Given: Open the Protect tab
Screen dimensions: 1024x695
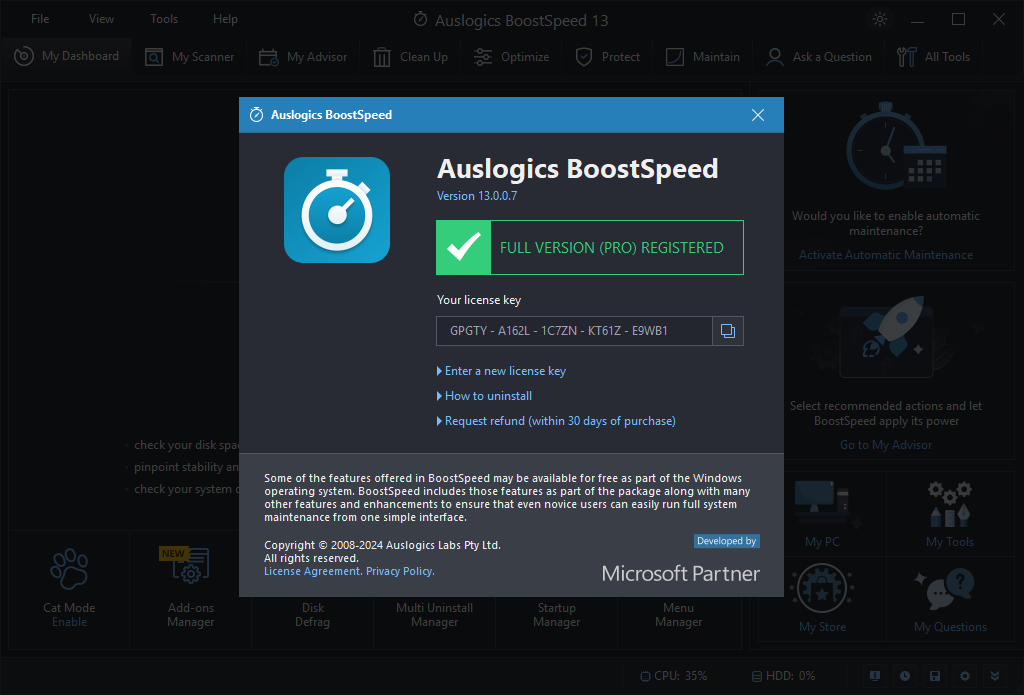Looking at the screenshot, I should (607, 57).
